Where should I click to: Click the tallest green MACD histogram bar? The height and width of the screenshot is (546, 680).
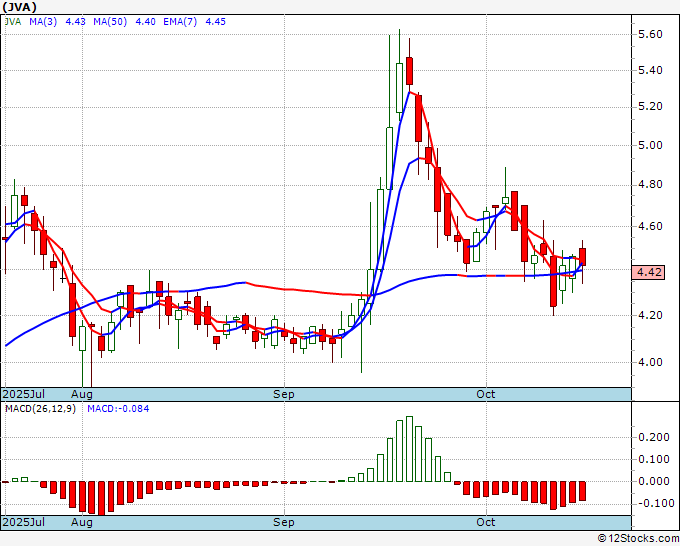409,449
